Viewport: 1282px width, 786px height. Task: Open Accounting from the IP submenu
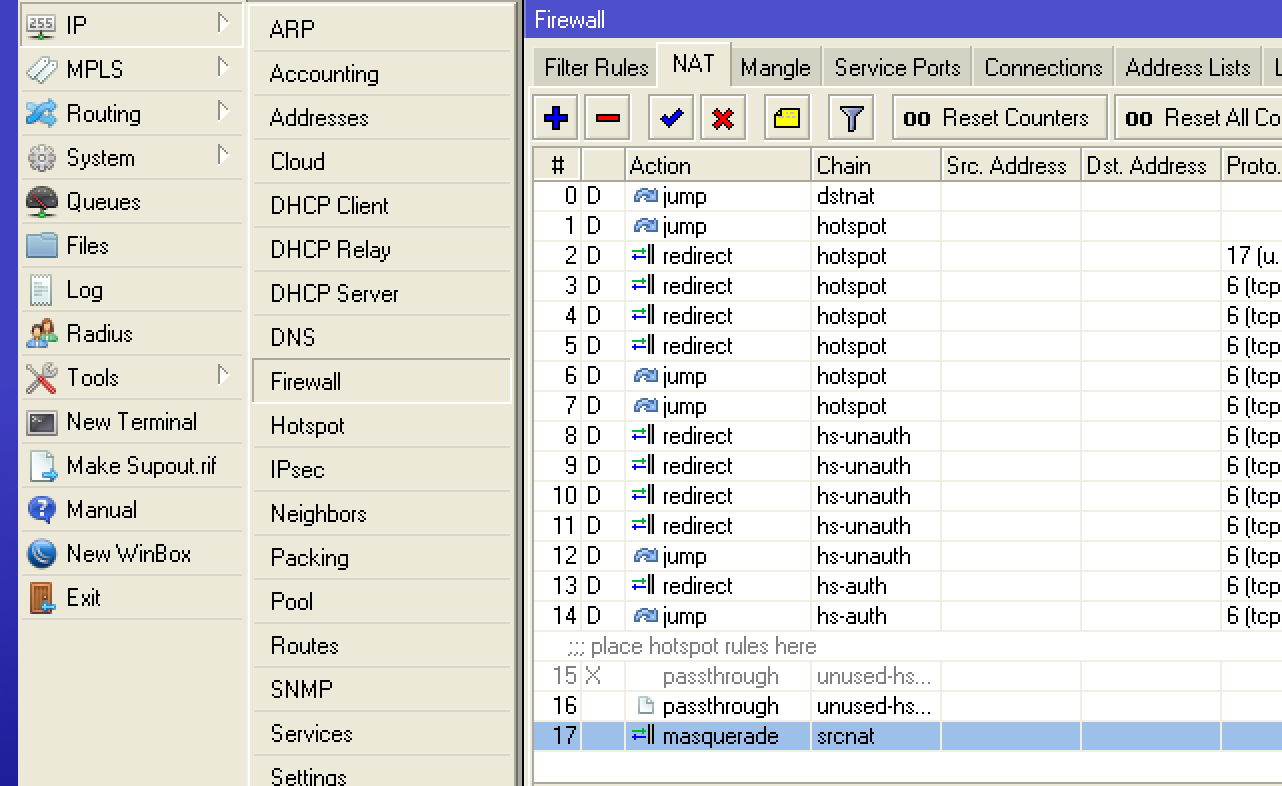click(x=380, y=74)
